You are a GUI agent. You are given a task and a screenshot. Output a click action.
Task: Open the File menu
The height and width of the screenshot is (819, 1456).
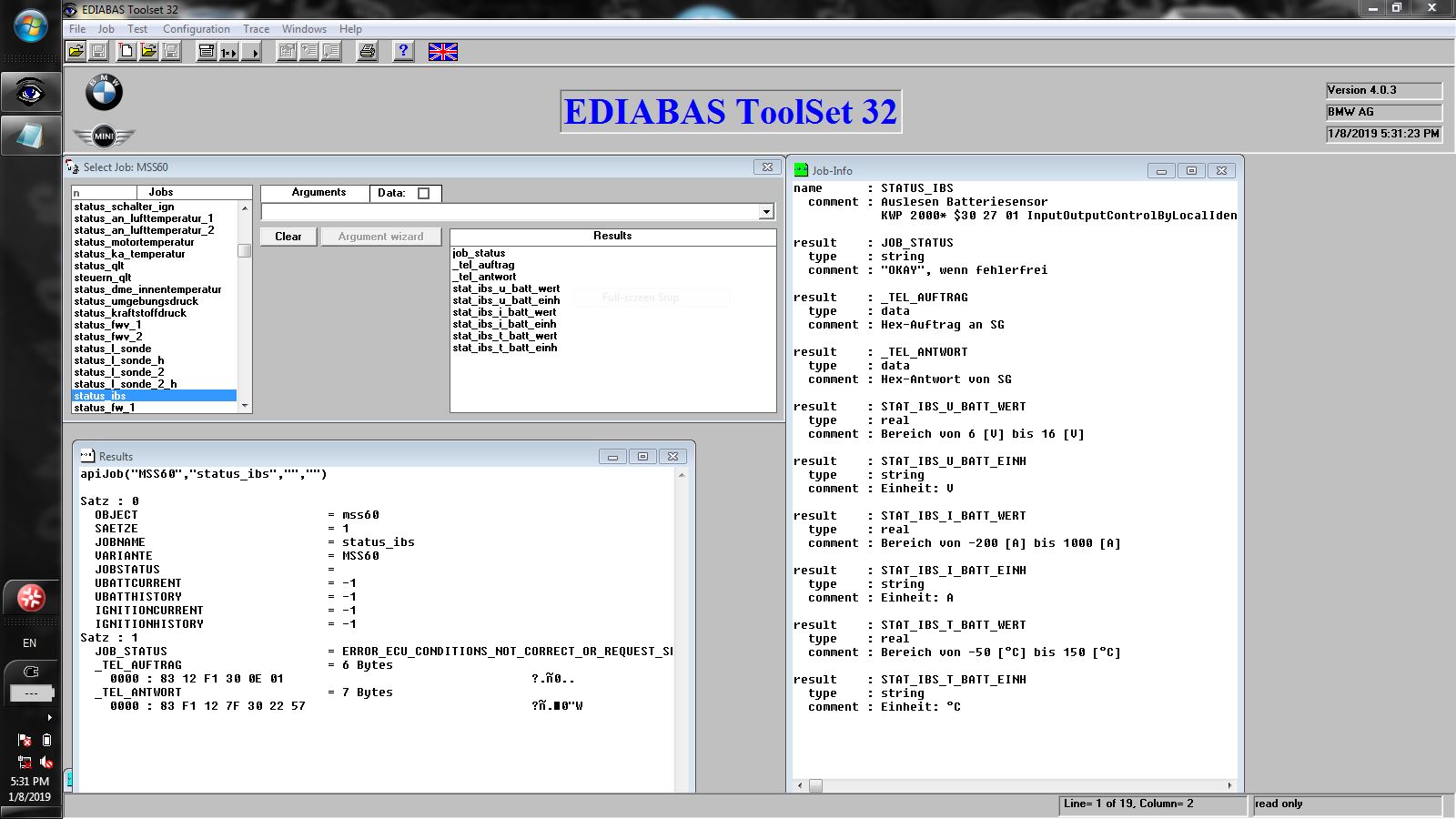(77, 29)
